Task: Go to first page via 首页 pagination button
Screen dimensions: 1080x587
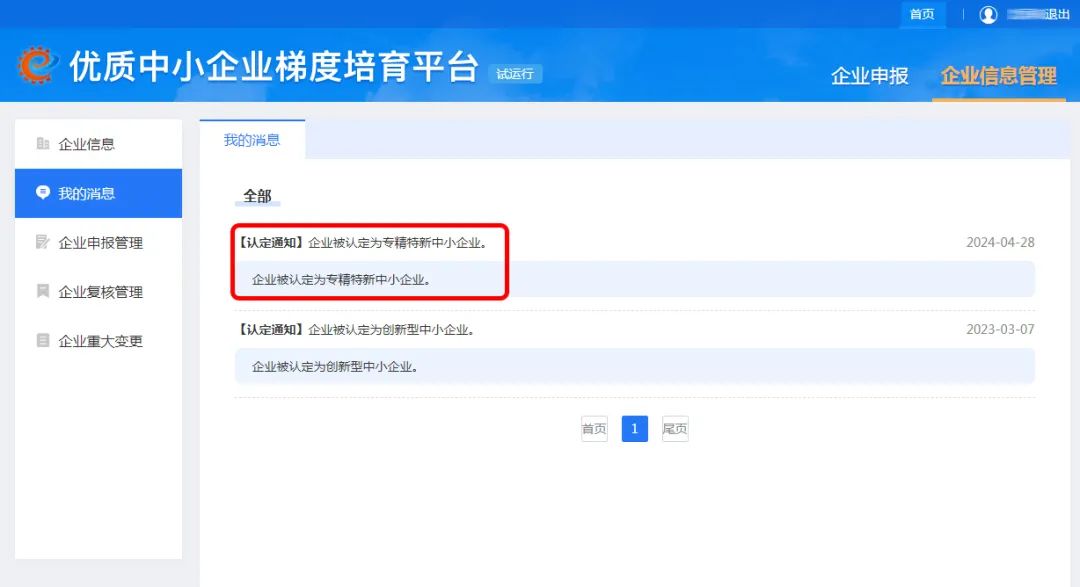Action: [x=593, y=428]
